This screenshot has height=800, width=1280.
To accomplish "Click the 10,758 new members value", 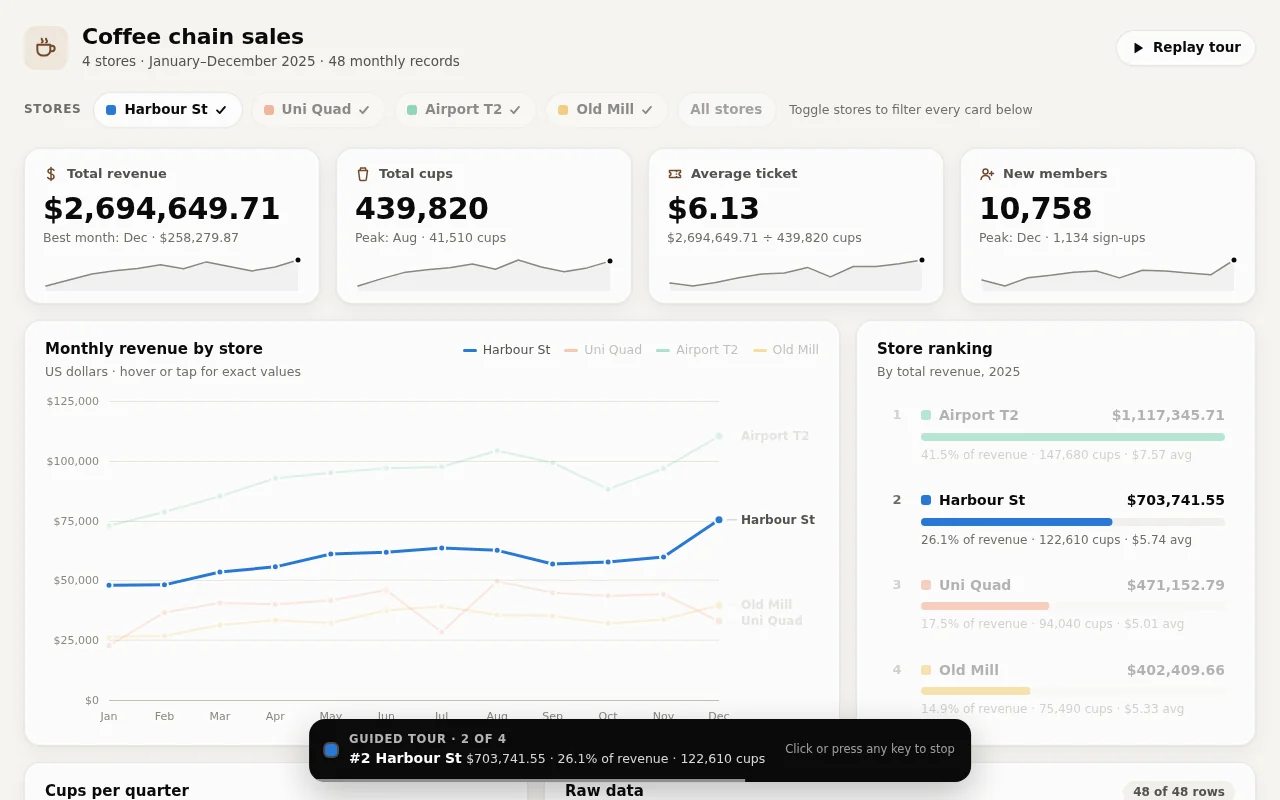I will [1036, 209].
